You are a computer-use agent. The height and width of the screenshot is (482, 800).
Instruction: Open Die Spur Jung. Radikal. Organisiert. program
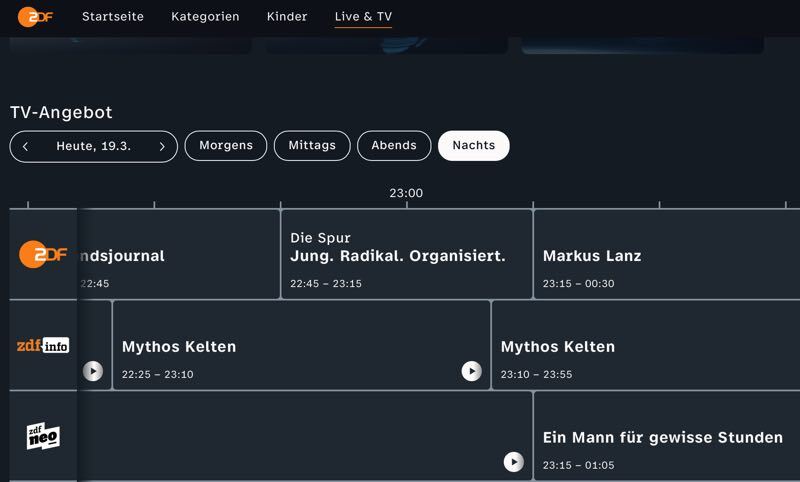[407, 254]
